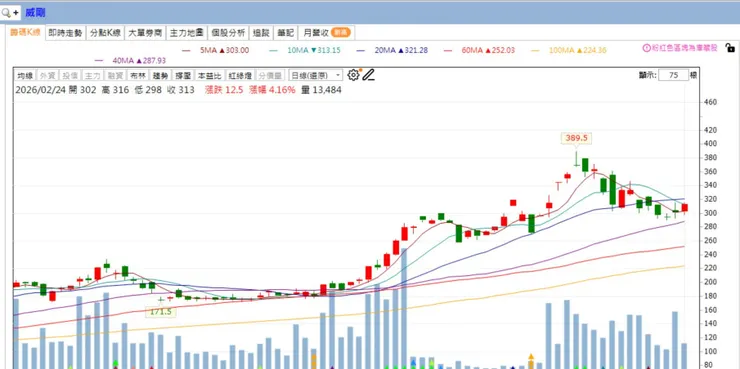Screen dimensions: 740x369
Task: Click the orange 新高 badge on 月營收
Action: [x=340, y=33]
